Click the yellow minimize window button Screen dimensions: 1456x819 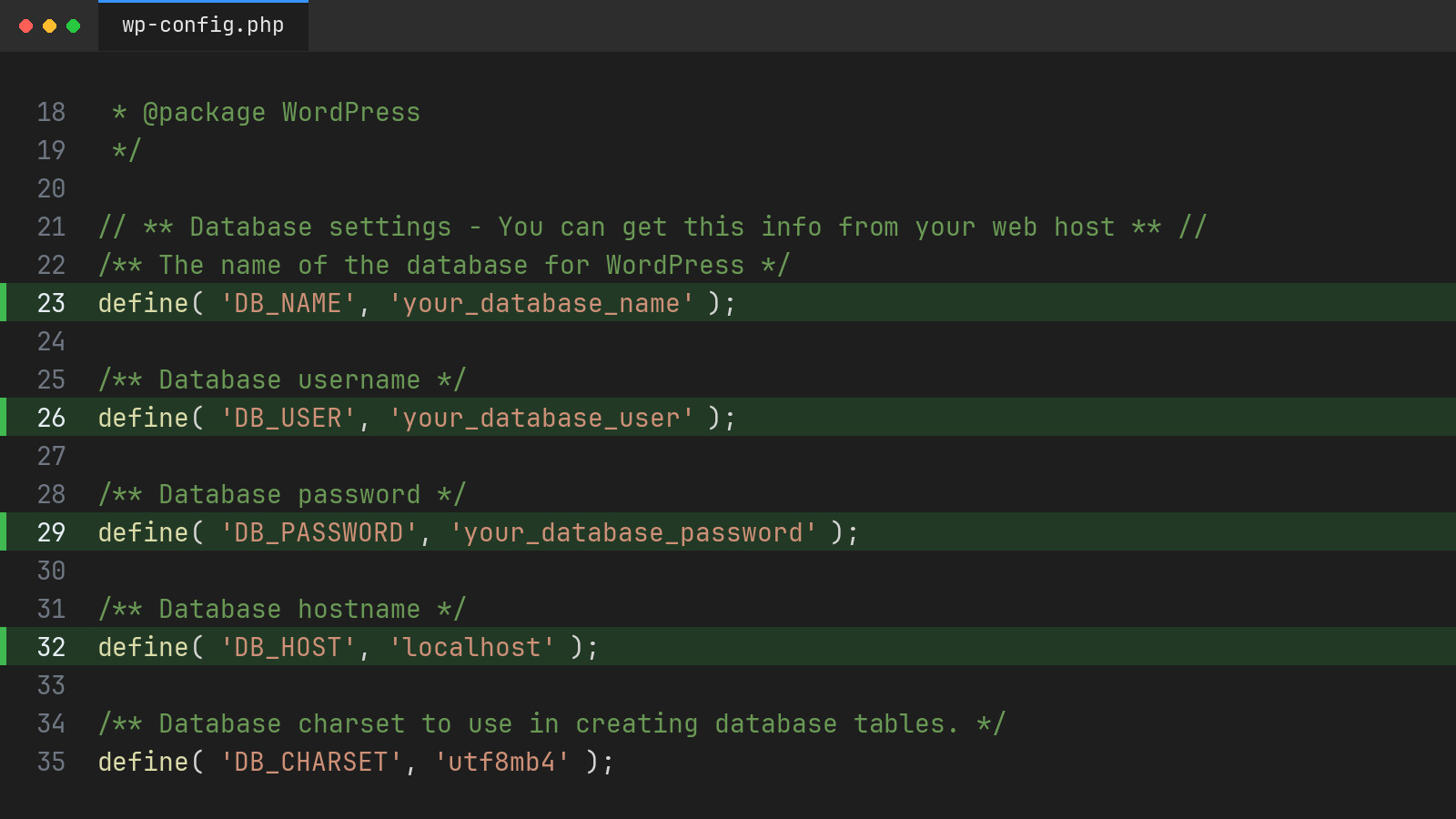point(50,25)
